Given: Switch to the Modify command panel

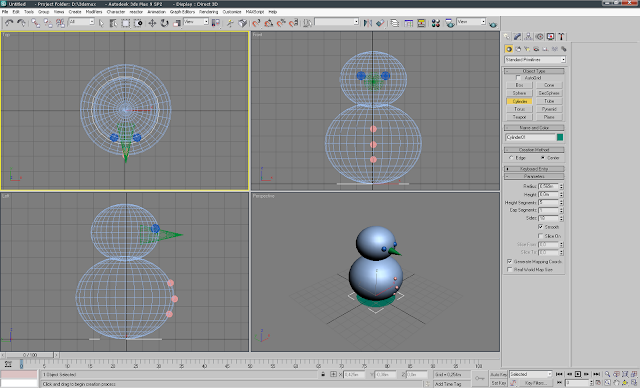Looking at the screenshot, I should 517,37.
